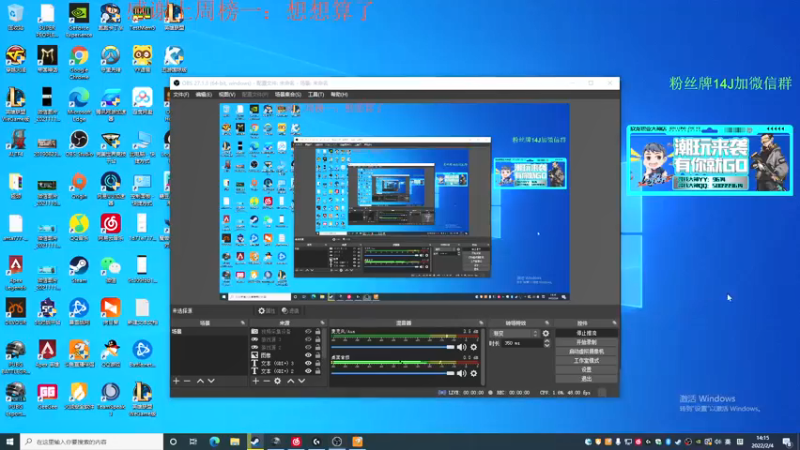Viewport: 800px width, 450px height.
Task: Toggle visibility of the 图像 source
Action: pos(308,355)
